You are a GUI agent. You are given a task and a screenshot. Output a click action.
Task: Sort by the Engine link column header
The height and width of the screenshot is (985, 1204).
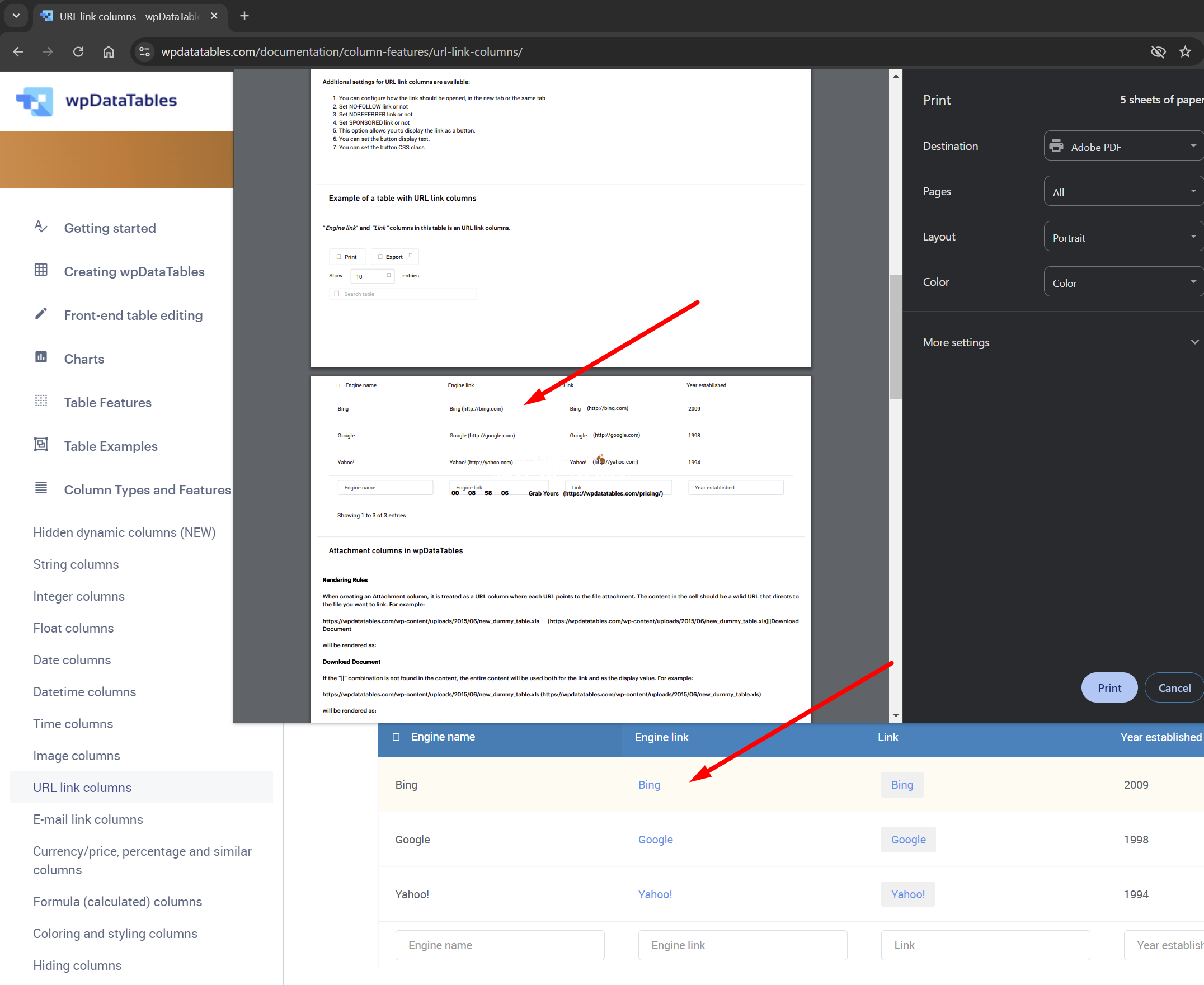tap(661, 737)
